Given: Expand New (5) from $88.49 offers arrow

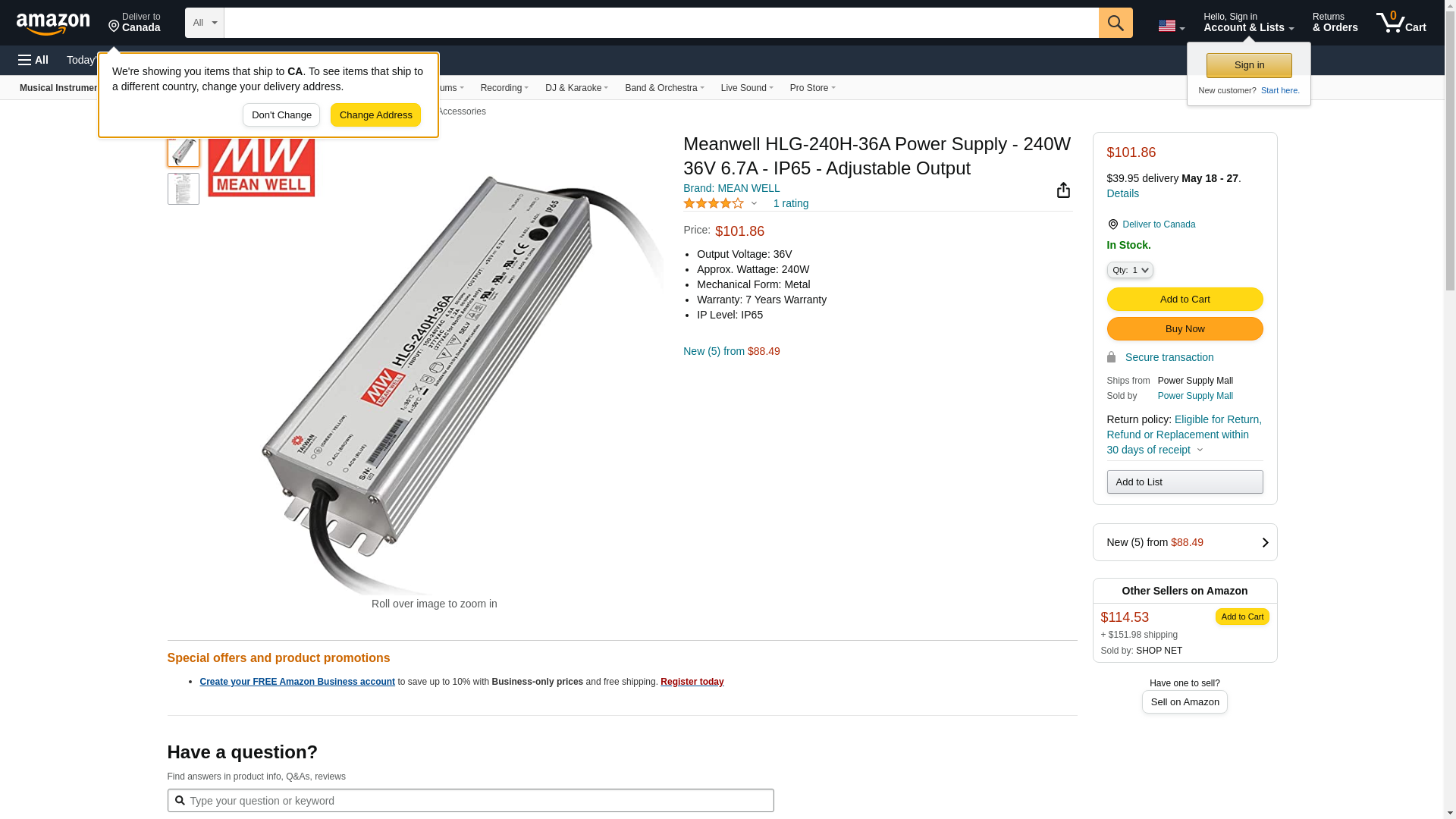Looking at the screenshot, I should click(x=1264, y=543).
